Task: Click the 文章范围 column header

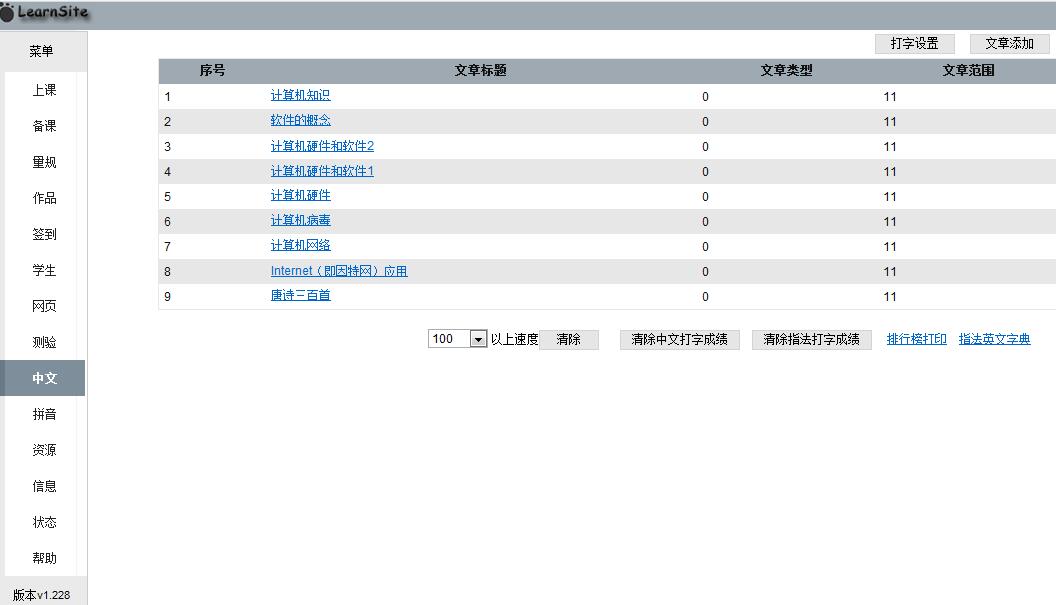Action: point(968,71)
